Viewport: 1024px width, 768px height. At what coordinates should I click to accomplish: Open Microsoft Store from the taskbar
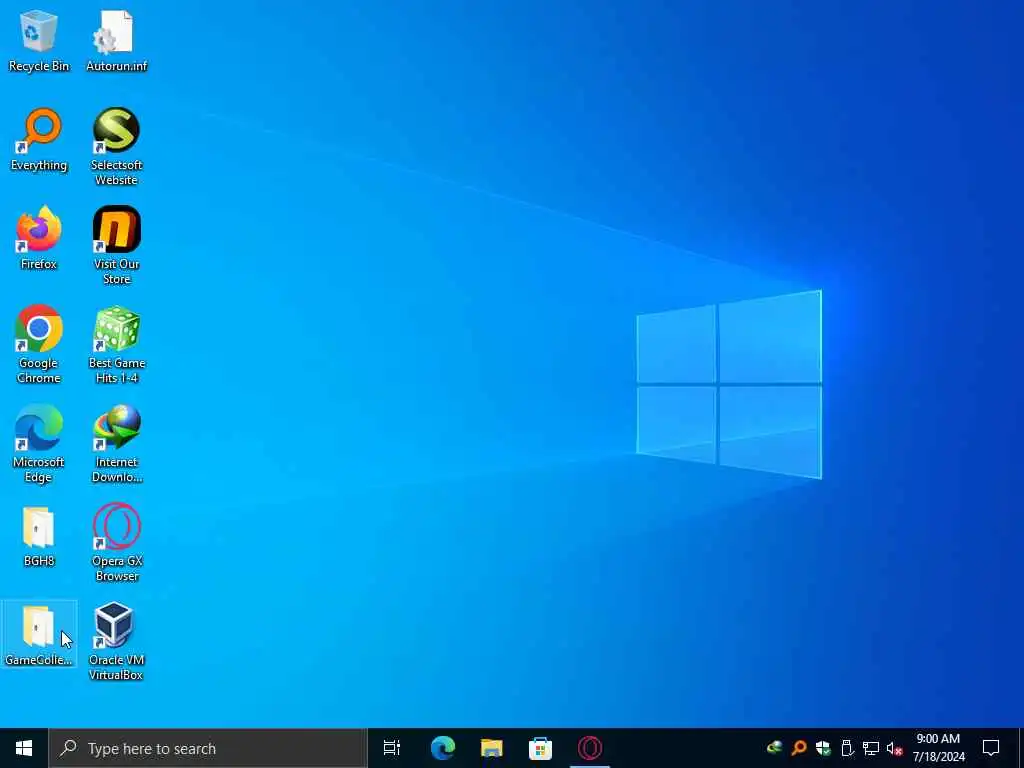(540, 748)
